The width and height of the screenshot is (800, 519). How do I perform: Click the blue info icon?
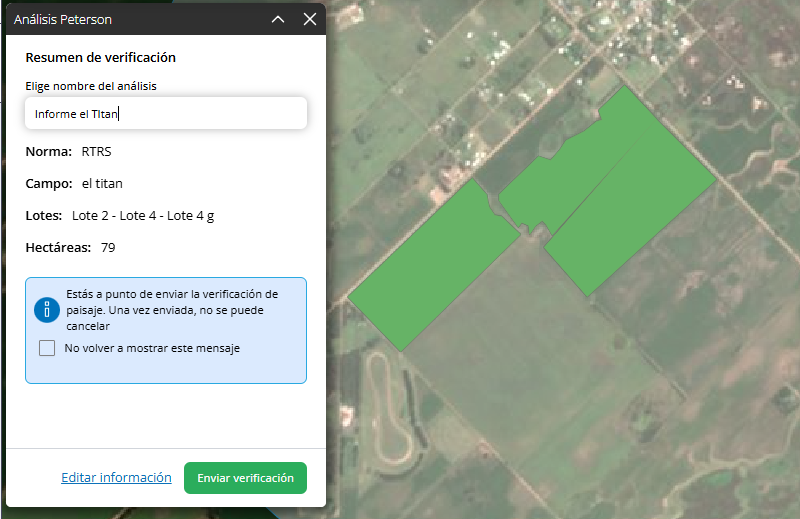(47, 310)
